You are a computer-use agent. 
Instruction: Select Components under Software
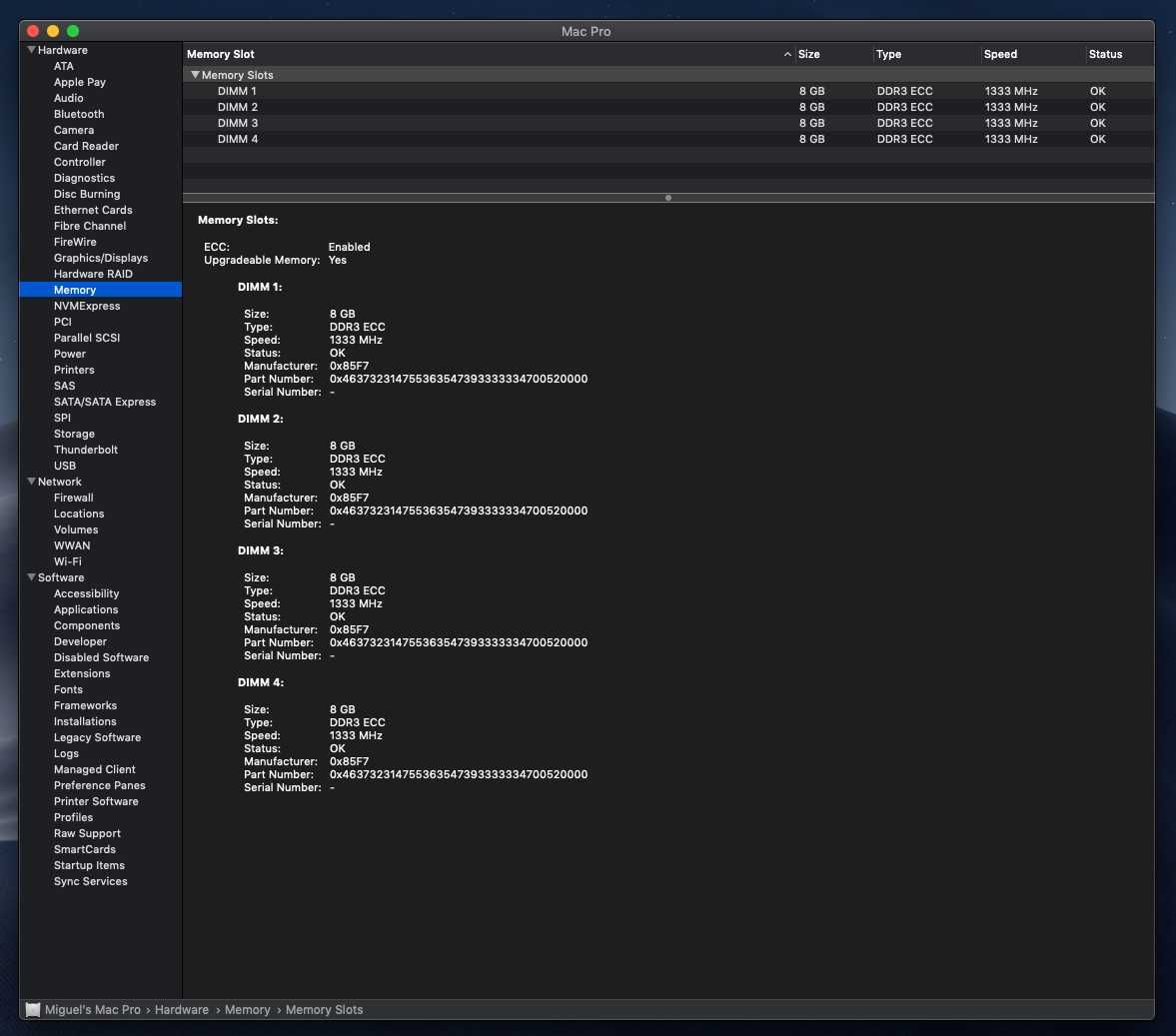tap(87, 625)
